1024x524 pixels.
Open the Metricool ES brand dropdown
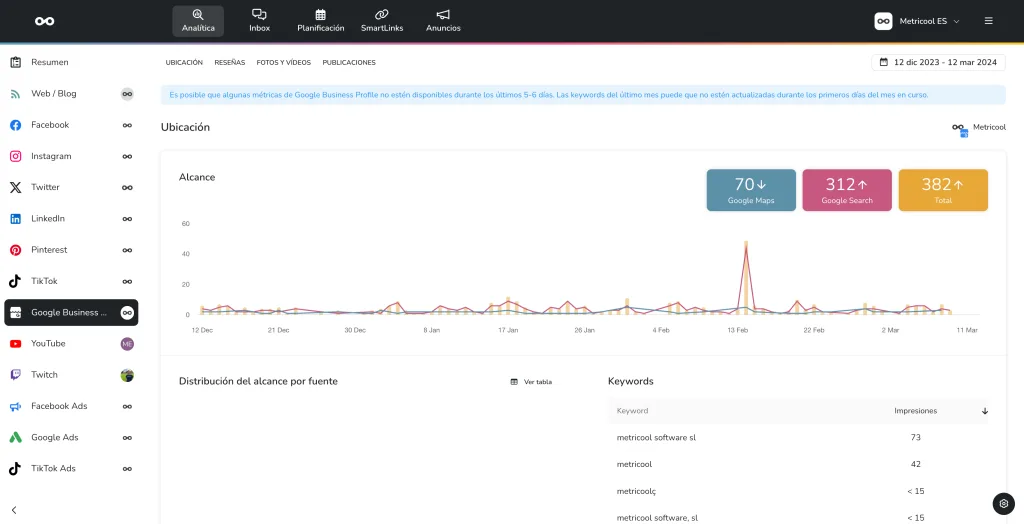coord(918,21)
